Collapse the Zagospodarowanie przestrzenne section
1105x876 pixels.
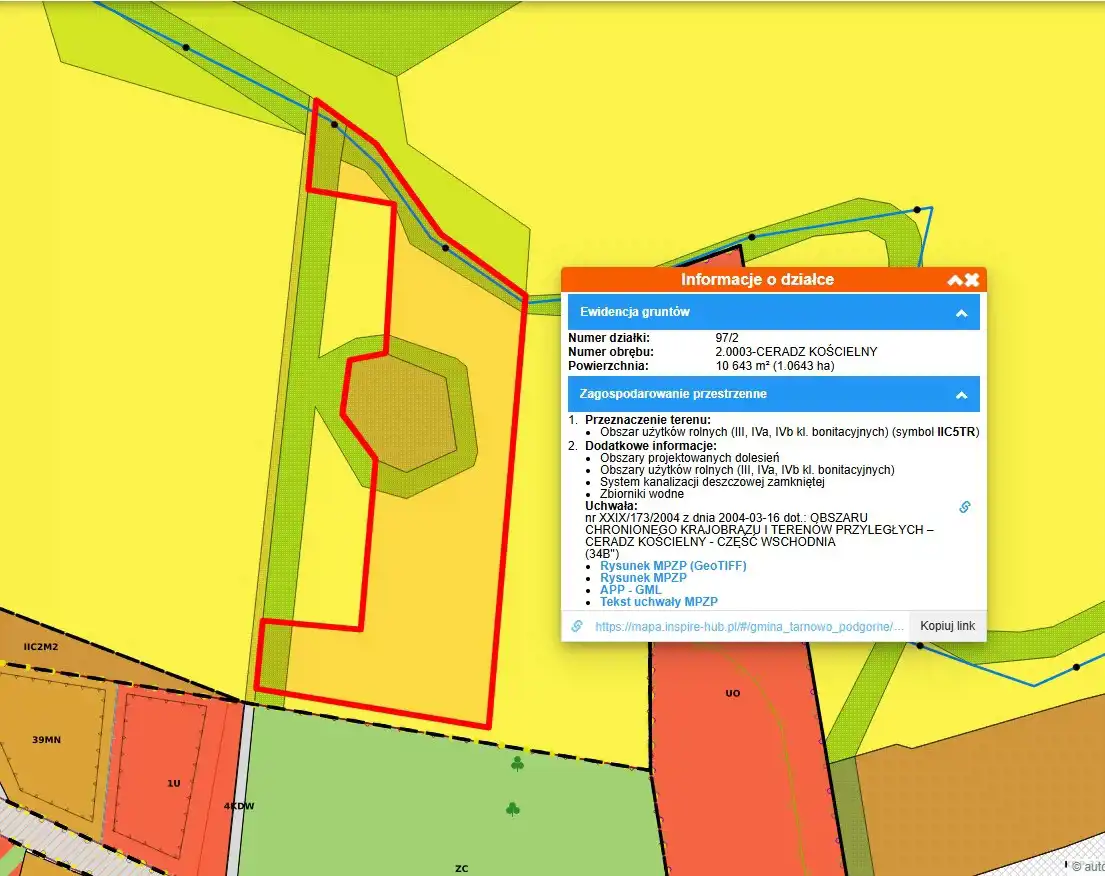point(961,395)
